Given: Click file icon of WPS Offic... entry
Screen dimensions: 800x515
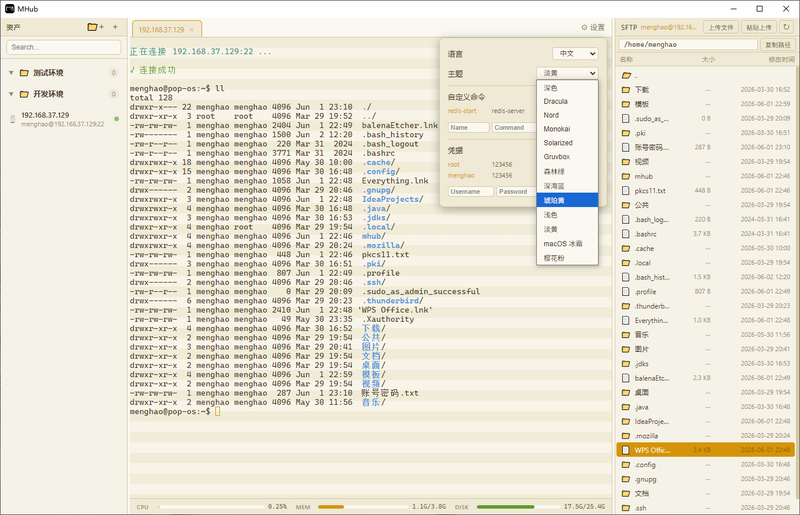Looking at the screenshot, I should tap(626, 450).
